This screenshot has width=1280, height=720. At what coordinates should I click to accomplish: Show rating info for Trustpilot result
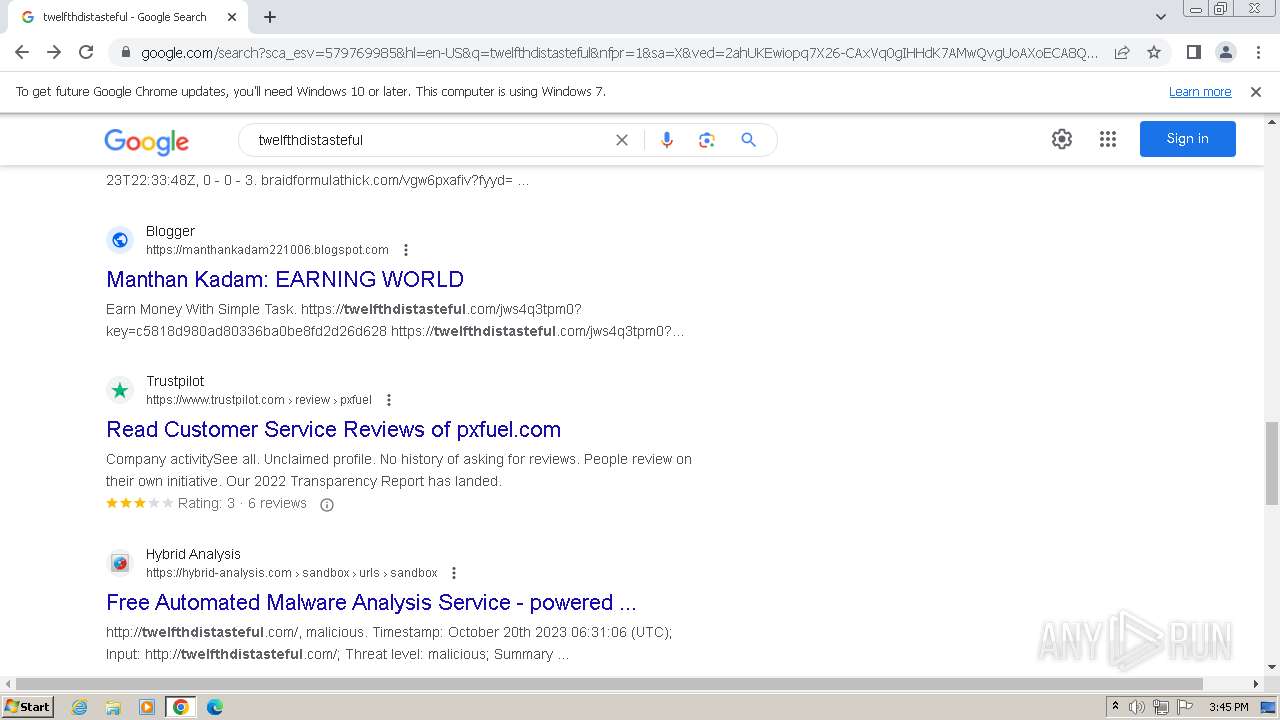326,504
